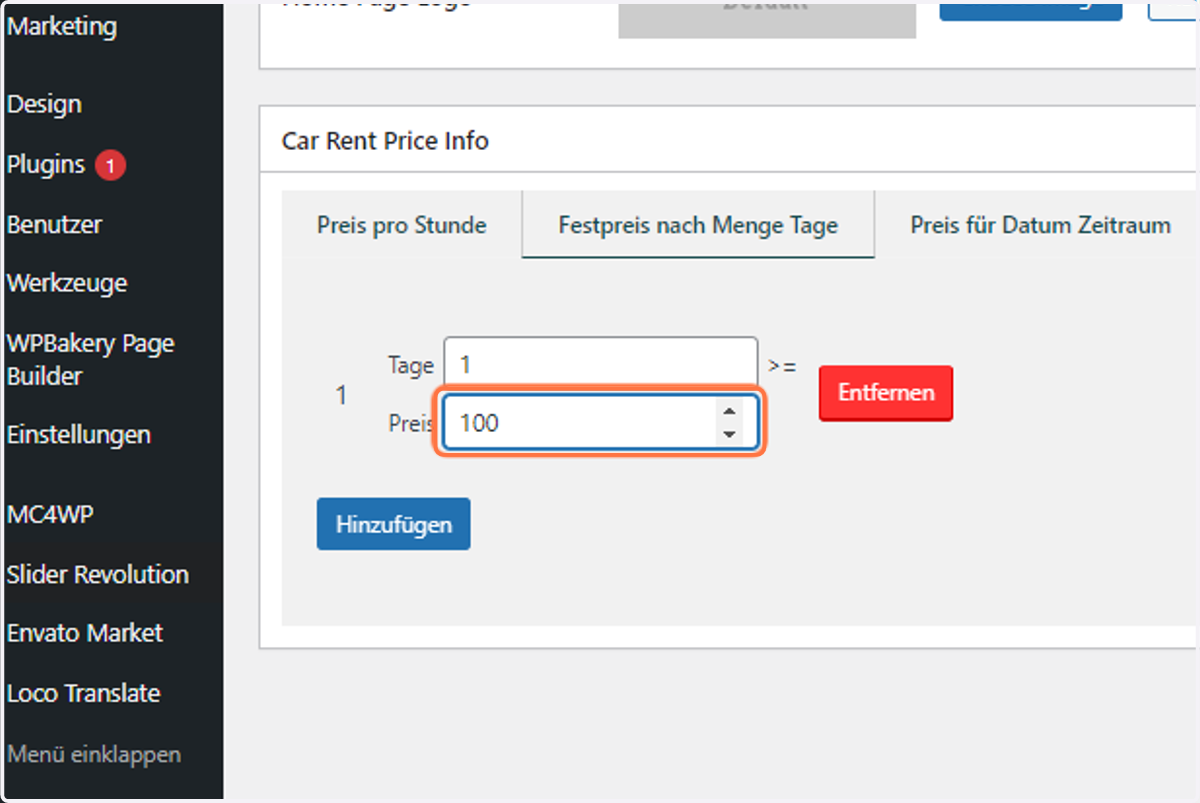Click the grayed Default logo placeholder
The width and height of the screenshot is (1200, 803).
point(767,19)
